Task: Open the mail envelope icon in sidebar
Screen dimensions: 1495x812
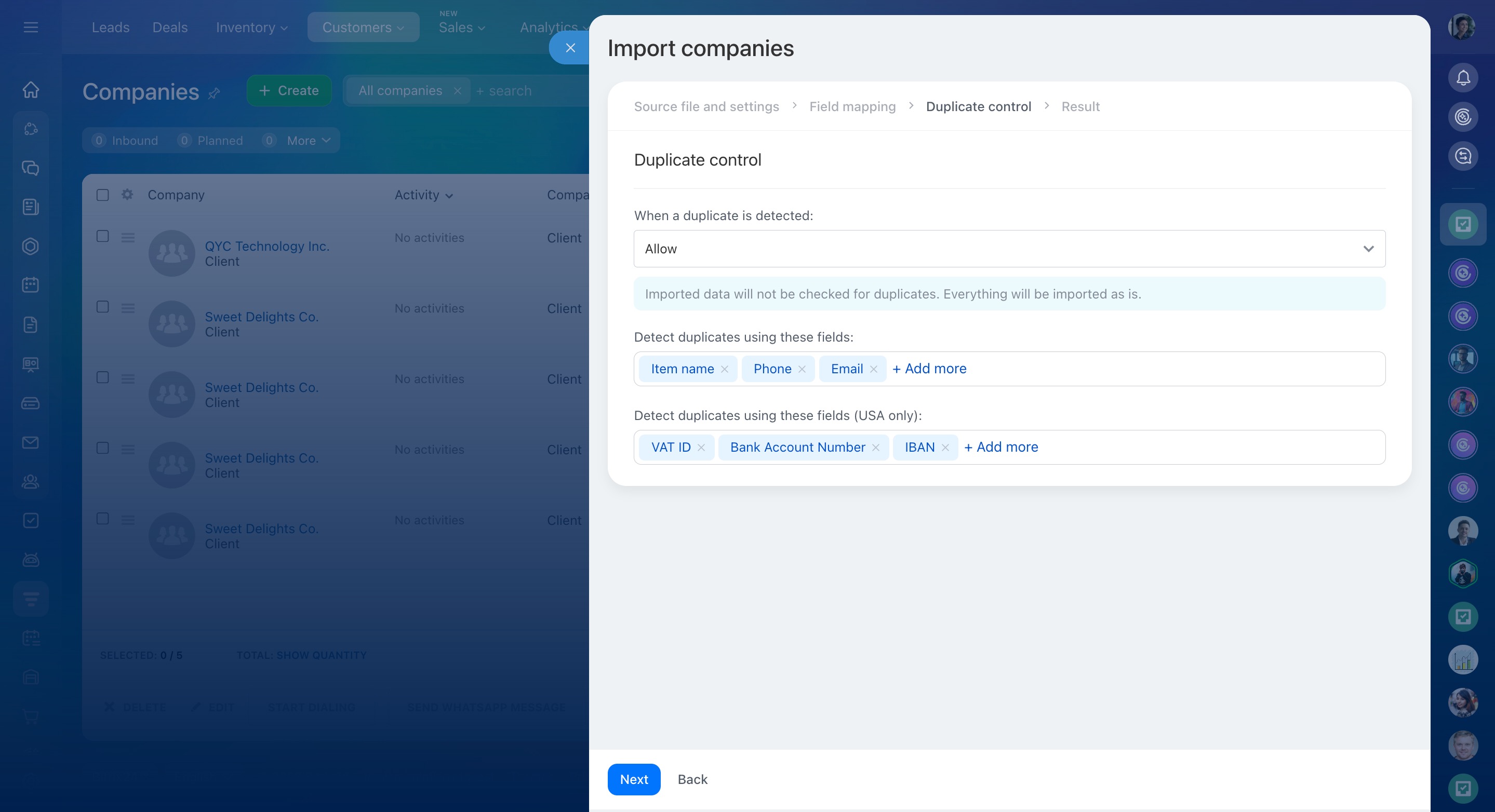Action: click(31, 442)
